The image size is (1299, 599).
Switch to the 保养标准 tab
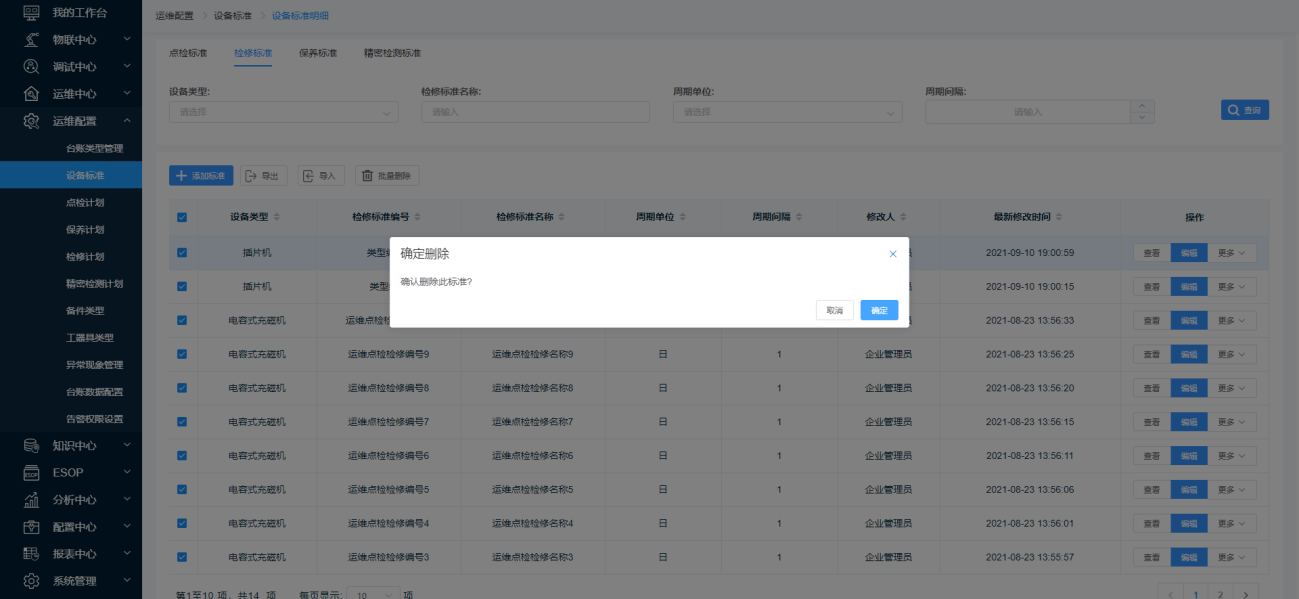point(318,53)
